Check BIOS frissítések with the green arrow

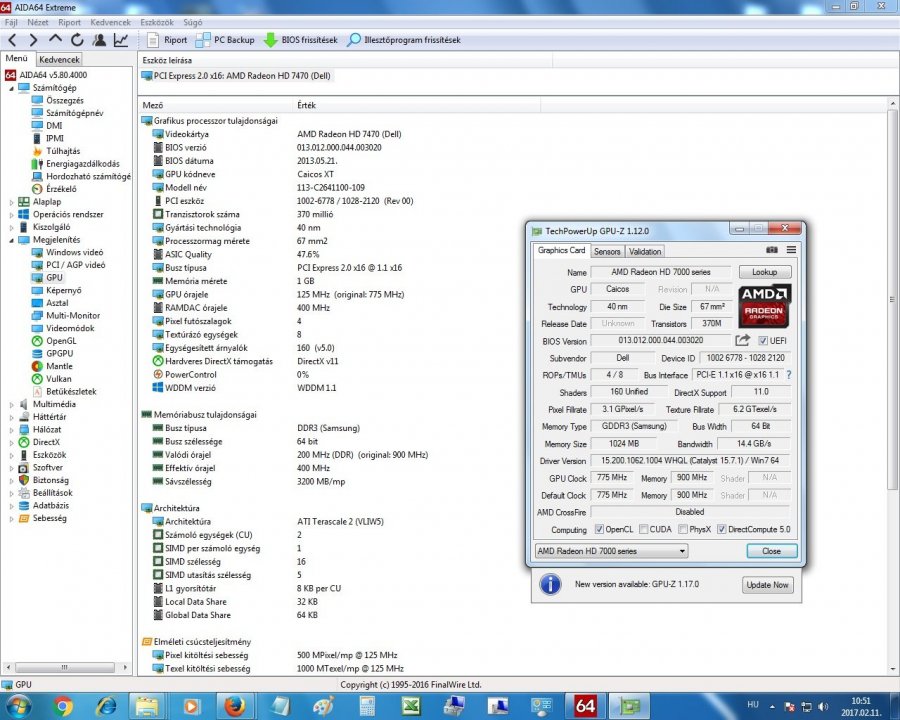tap(300, 40)
